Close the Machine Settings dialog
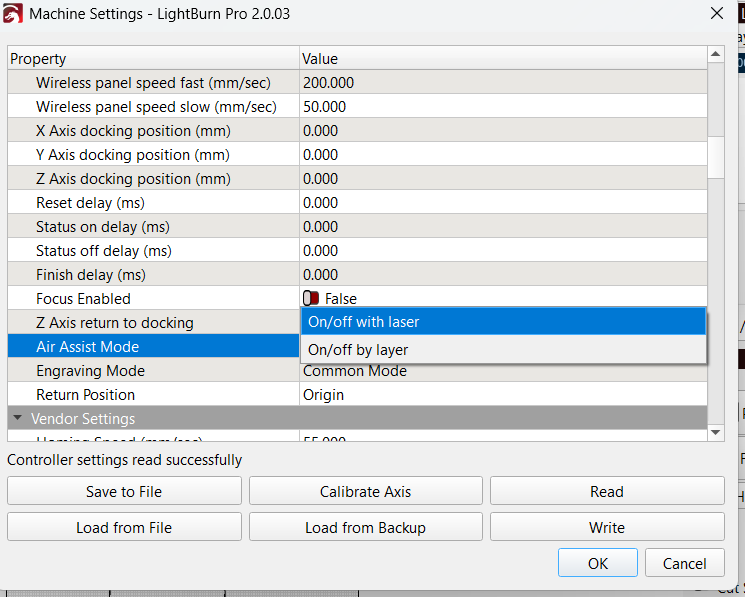745x597 pixels. pos(716,14)
